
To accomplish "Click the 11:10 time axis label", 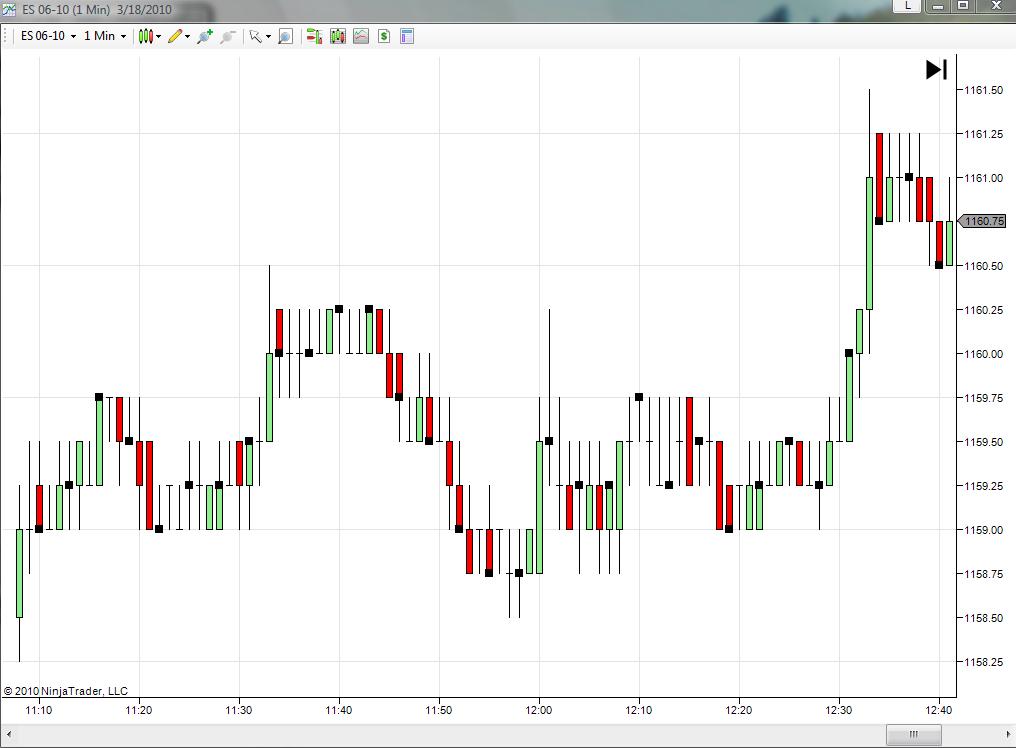I will pos(39,710).
